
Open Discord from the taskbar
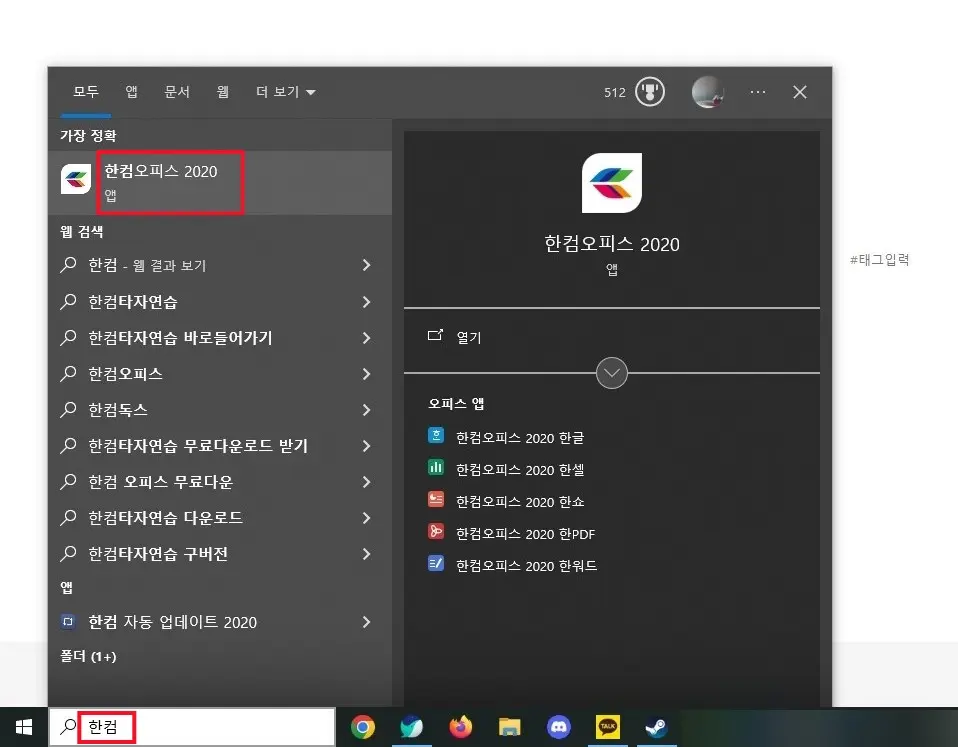[x=558, y=727]
